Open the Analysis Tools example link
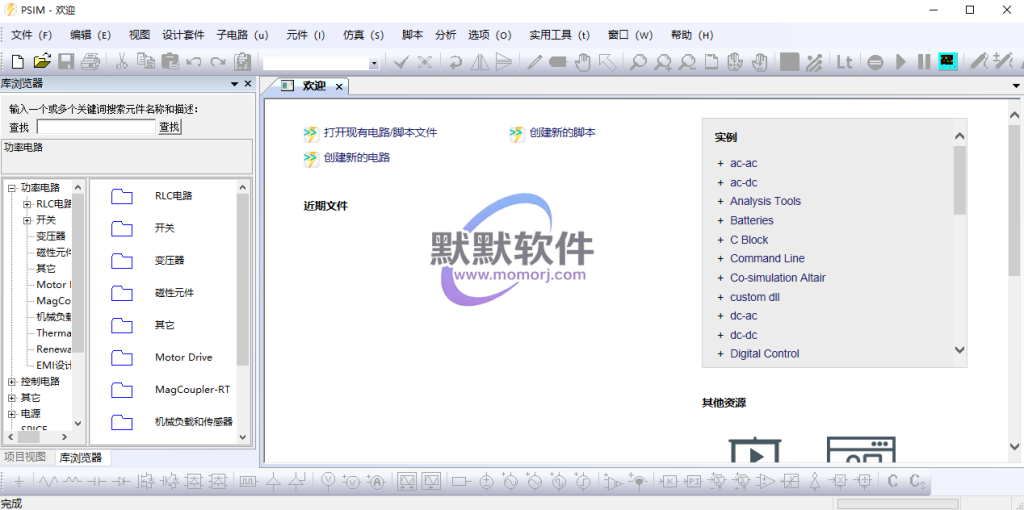The width and height of the screenshot is (1024, 510). point(765,201)
